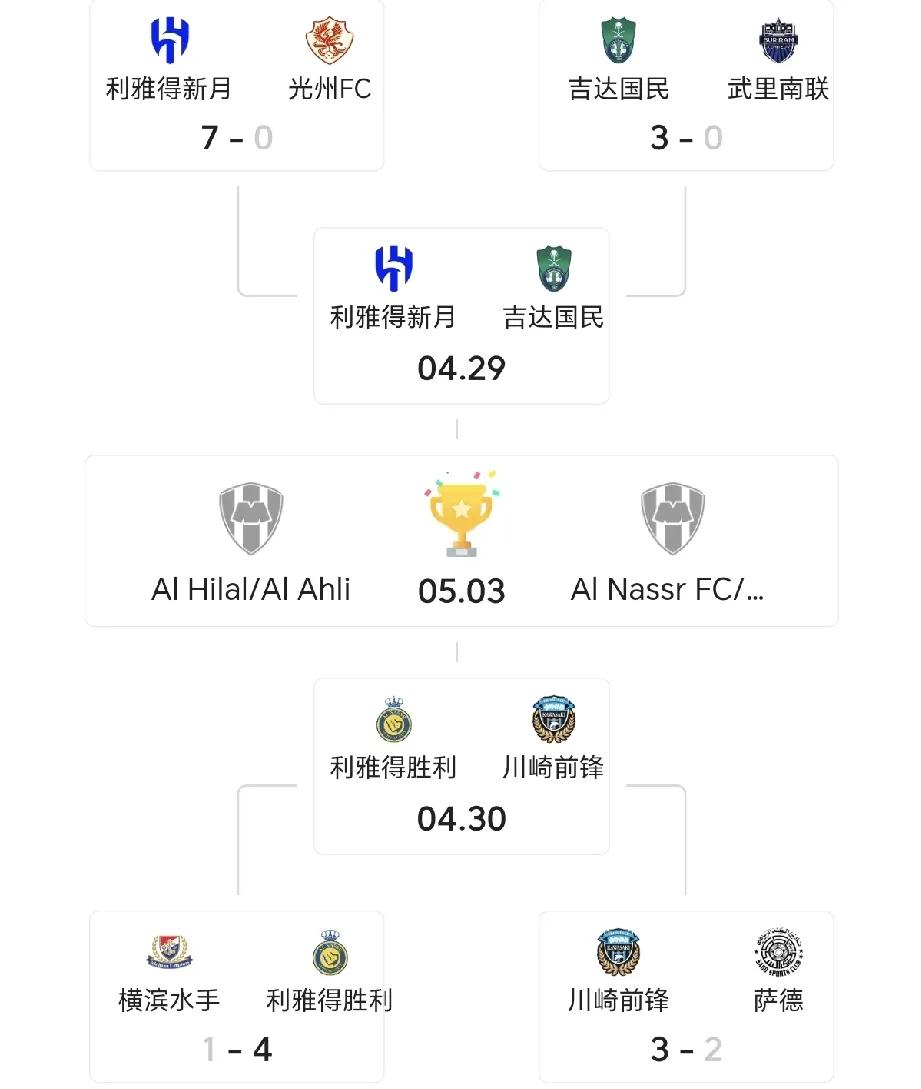
Task: Open the 3 - 0 吉达国民 match score
Action: tap(686, 138)
